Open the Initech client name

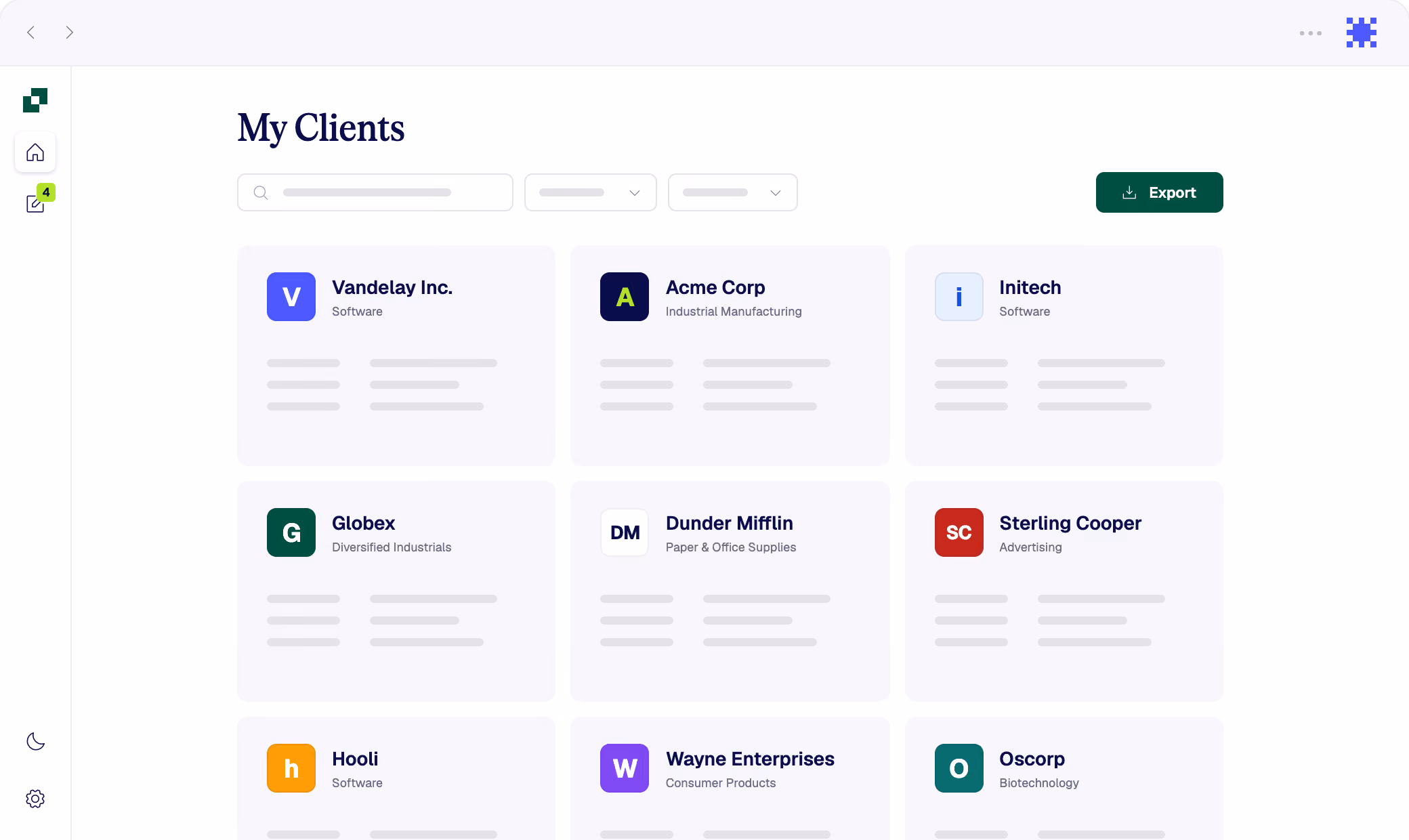[1030, 287]
